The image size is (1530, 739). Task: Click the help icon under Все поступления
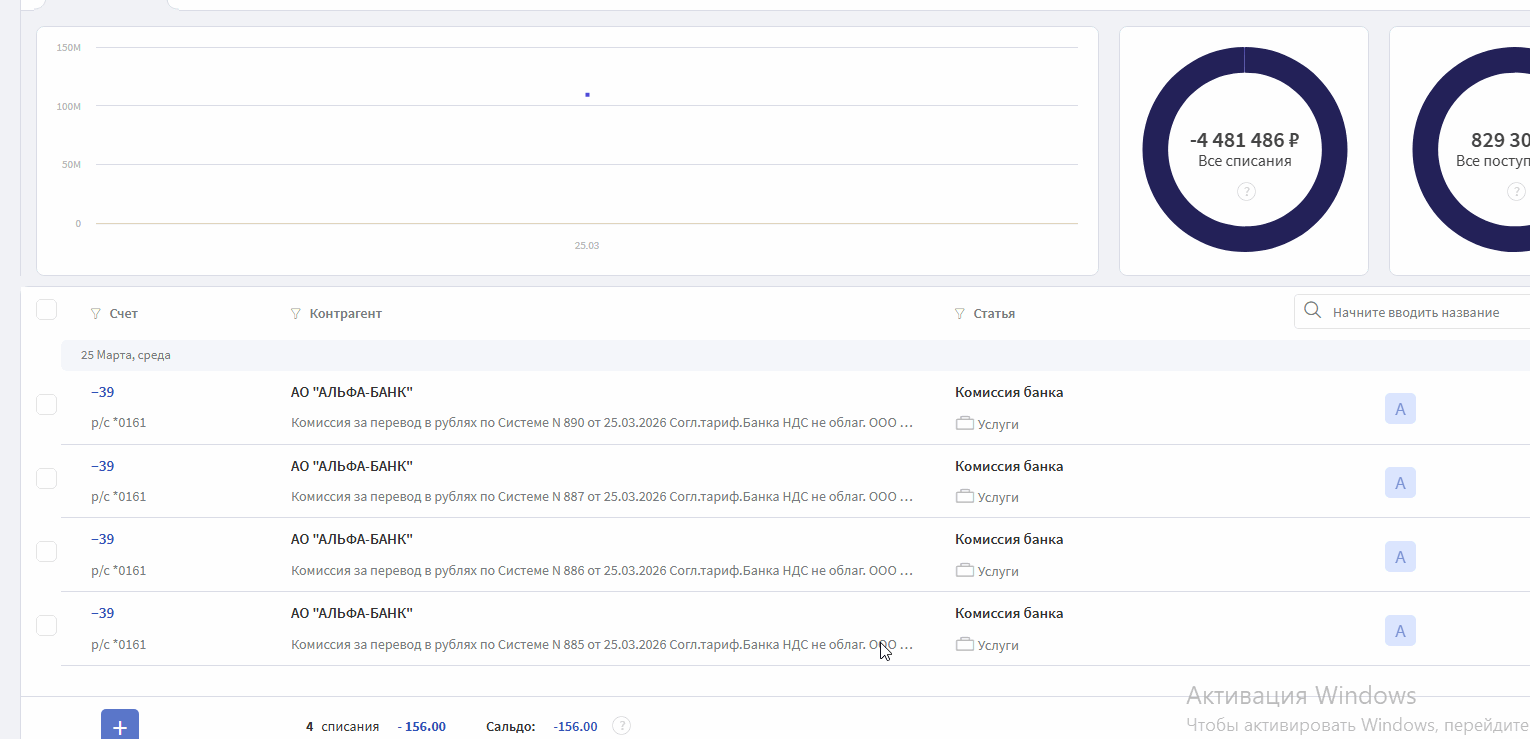tap(1516, 191)
